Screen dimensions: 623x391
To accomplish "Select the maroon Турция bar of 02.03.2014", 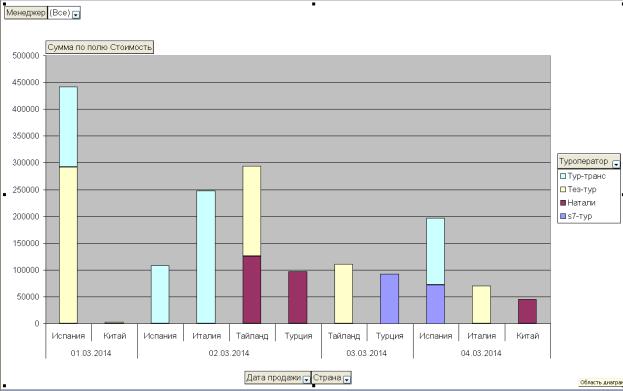I will 298,297.
